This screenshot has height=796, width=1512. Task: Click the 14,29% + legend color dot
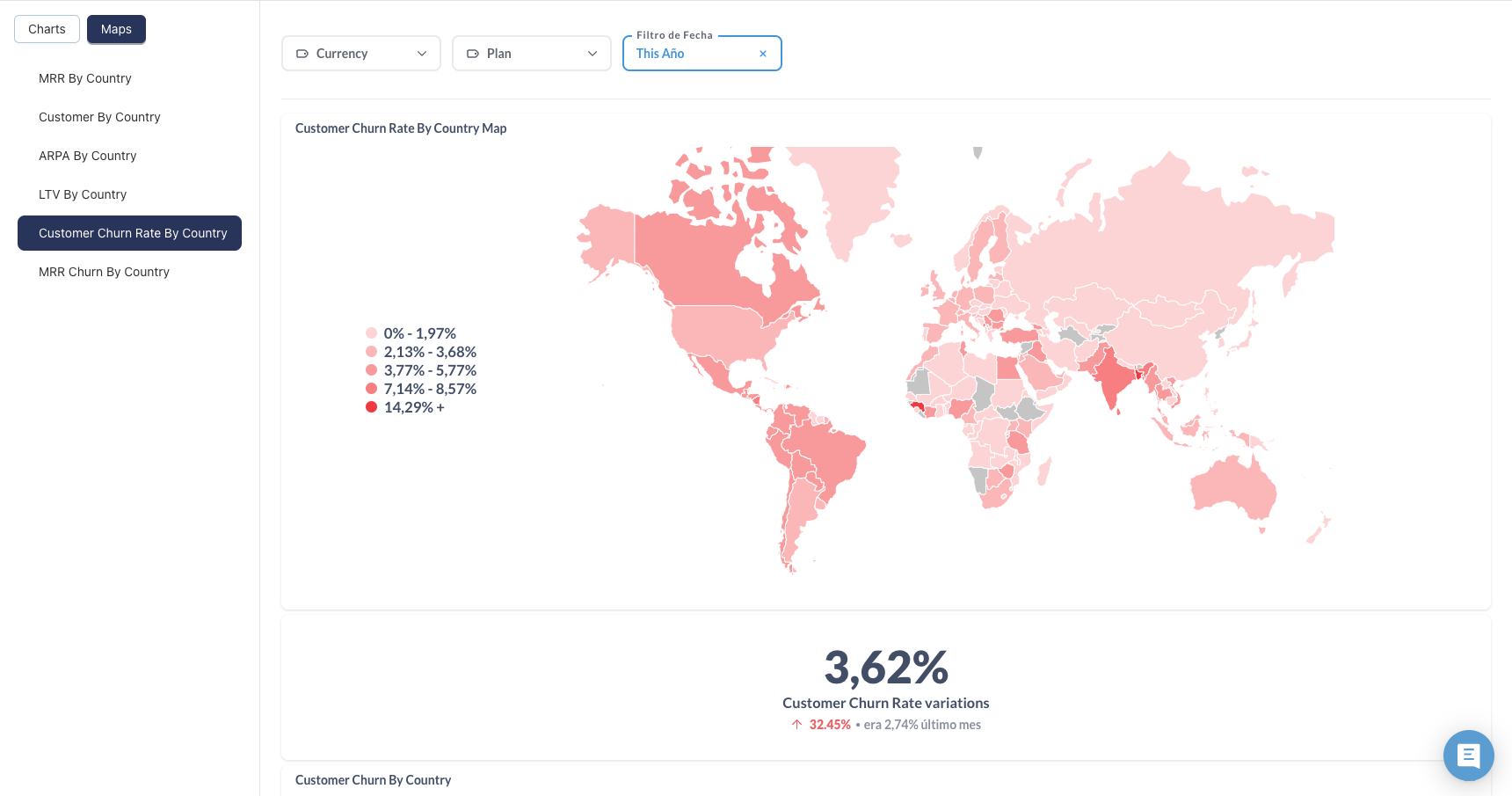[372, 407]
